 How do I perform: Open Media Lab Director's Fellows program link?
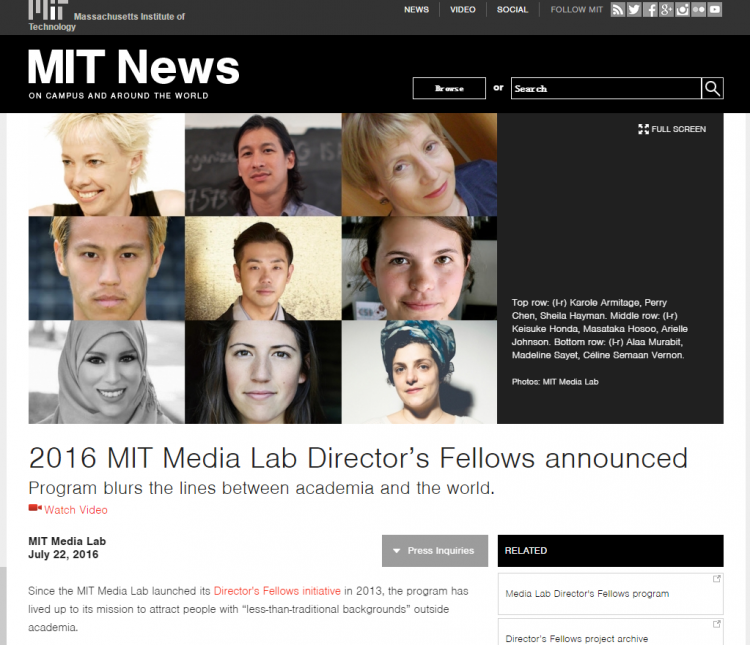click(587, 594)
